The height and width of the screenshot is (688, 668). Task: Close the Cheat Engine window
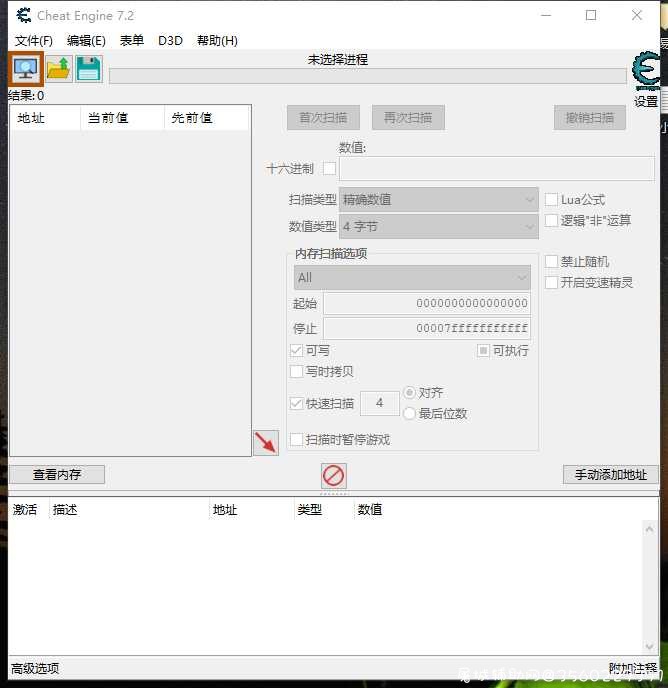(x=637, y=15)
